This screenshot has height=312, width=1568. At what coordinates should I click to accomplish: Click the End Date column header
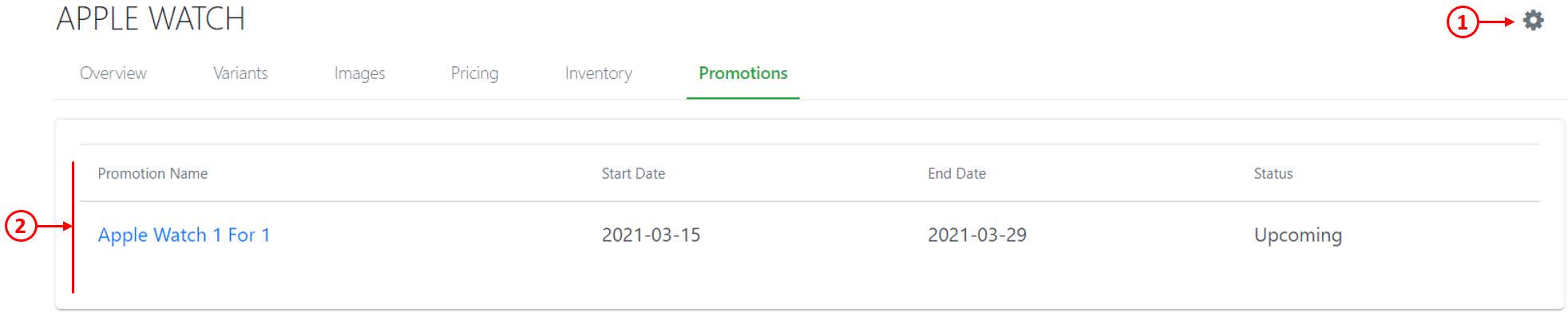tap(956, 173)
